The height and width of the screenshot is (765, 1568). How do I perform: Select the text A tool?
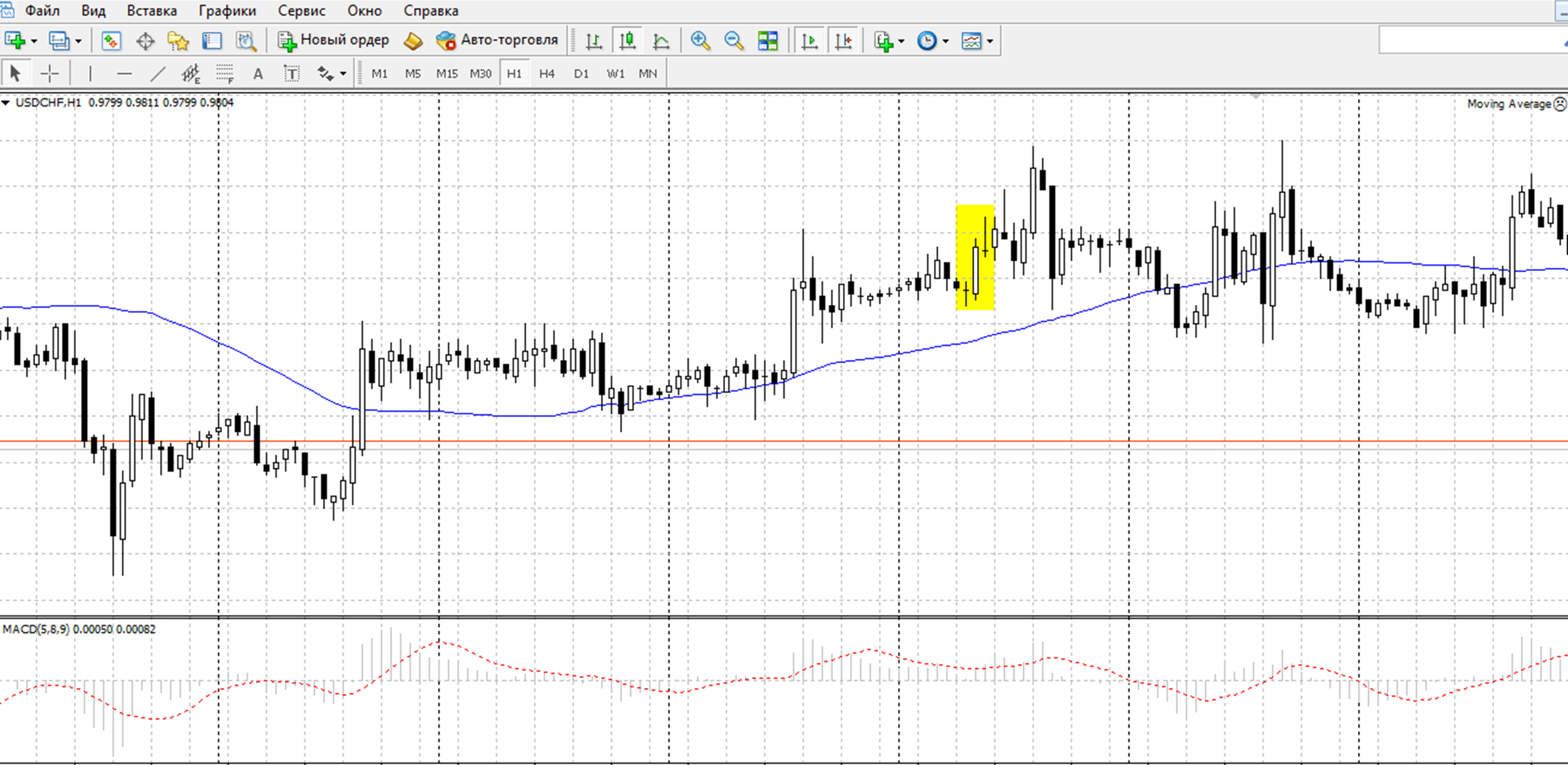pos(258,73)
